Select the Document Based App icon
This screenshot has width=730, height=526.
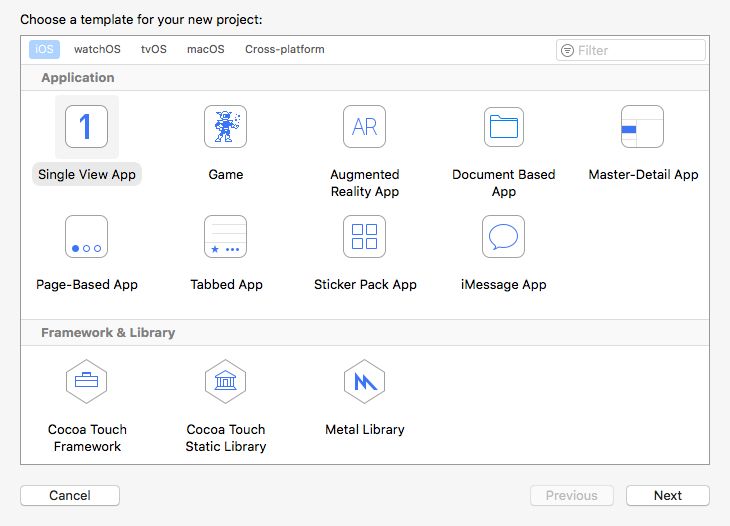point(503,127)
